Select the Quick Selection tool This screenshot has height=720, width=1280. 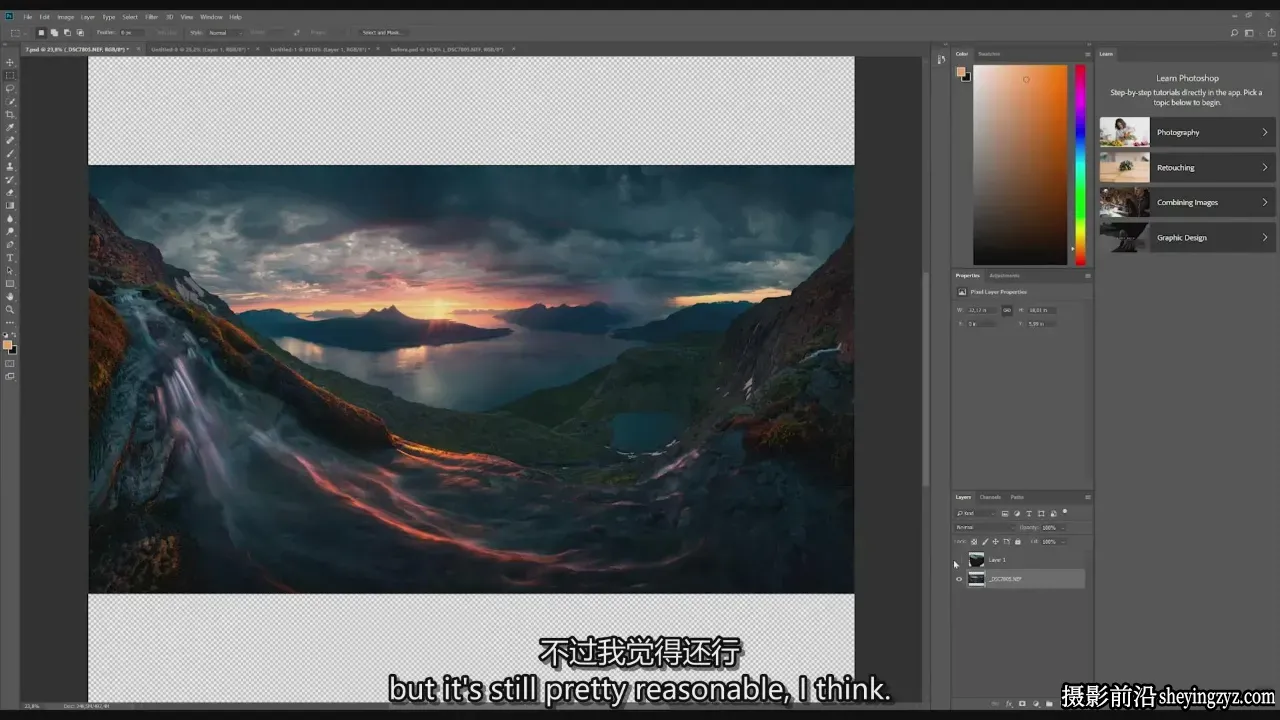(10, 101)
